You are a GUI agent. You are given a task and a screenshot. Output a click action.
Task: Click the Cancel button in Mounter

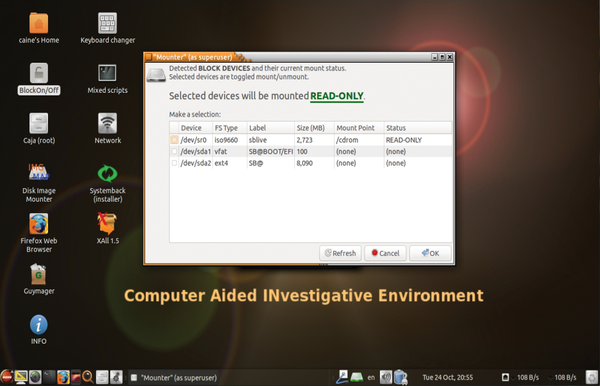click(x=385, y=253)
